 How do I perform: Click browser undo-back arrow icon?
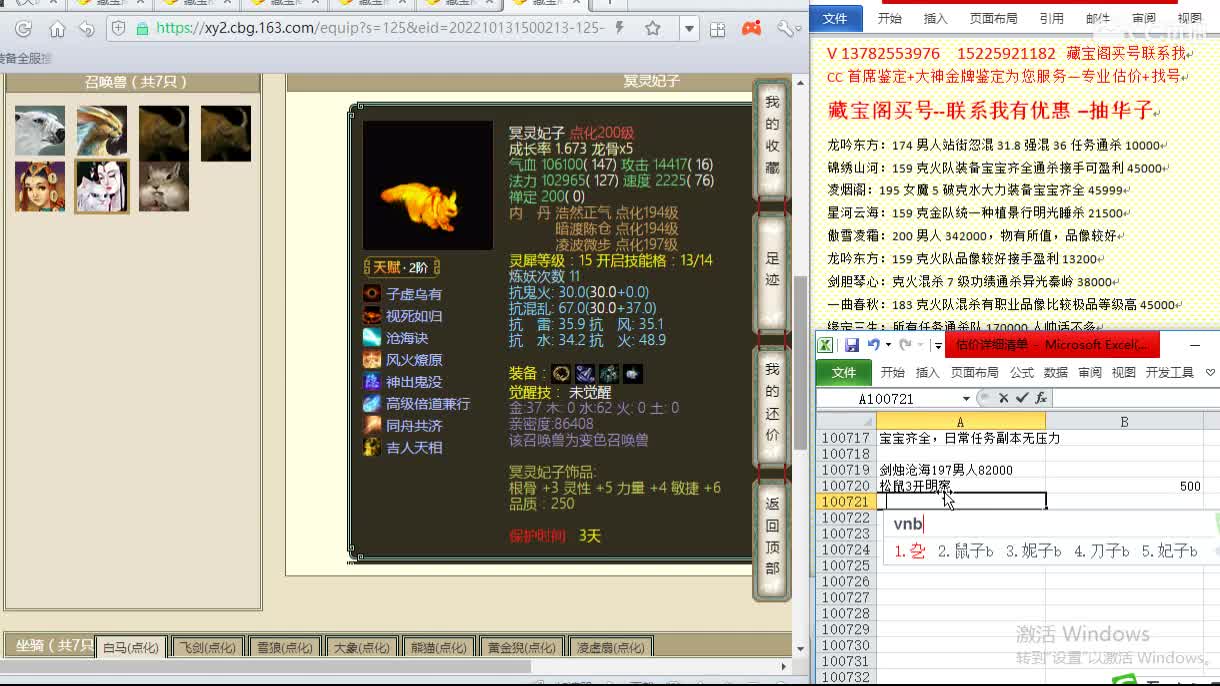click(87, 29)
